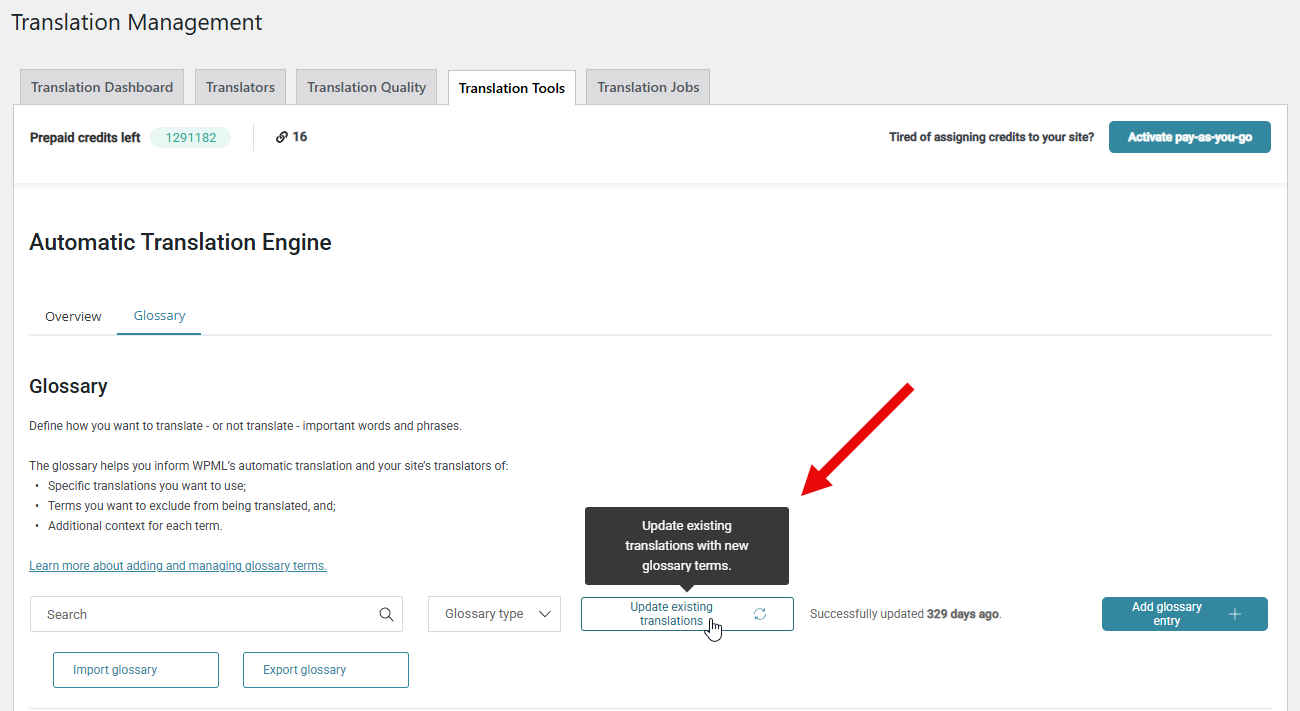Click the search magnifier icon

(386, 614)
